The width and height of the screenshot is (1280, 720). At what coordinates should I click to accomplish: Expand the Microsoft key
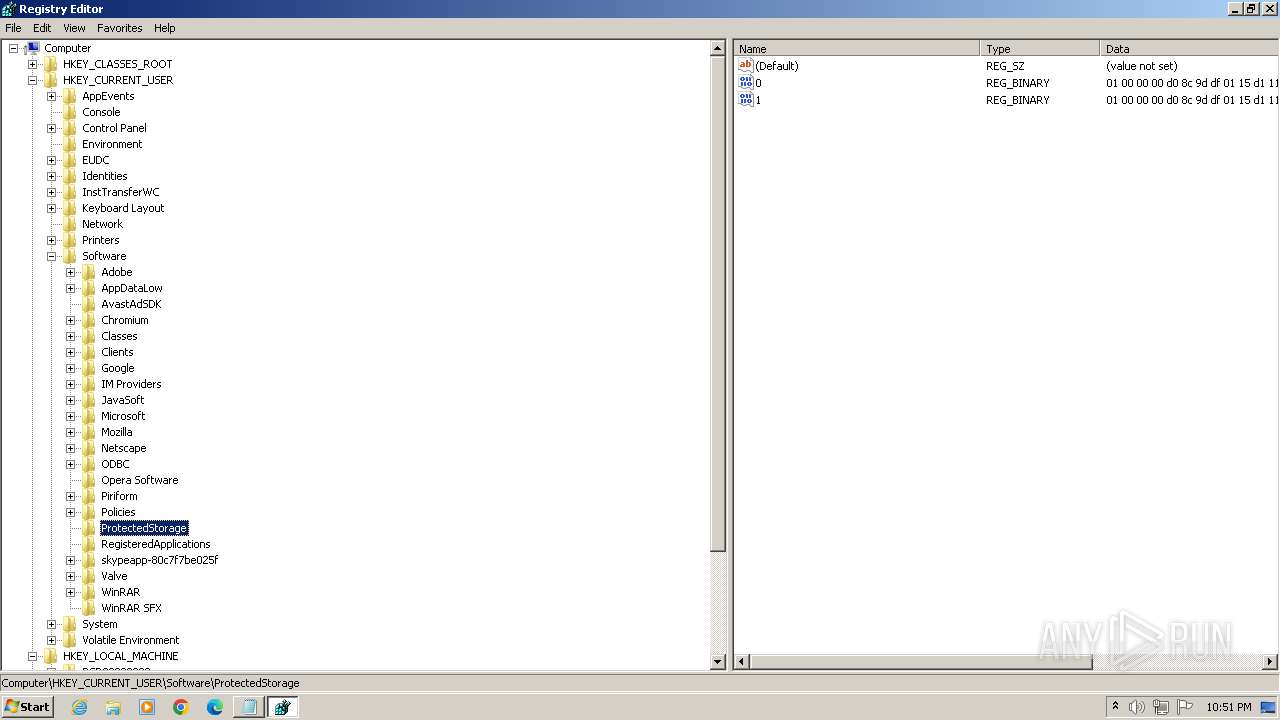pos(71,416)
